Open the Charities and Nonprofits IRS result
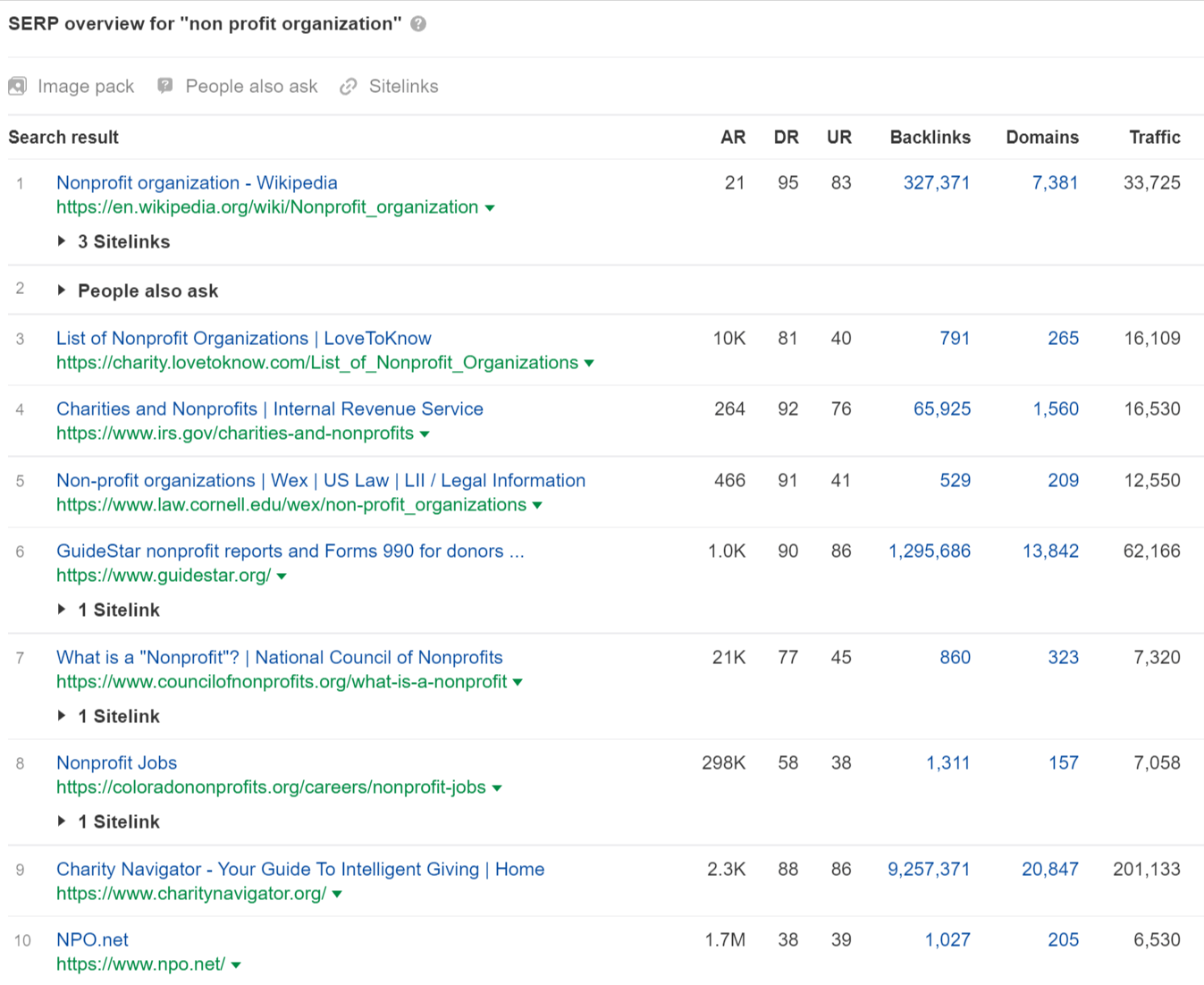The image size is (1204, 985). [269, 408]
